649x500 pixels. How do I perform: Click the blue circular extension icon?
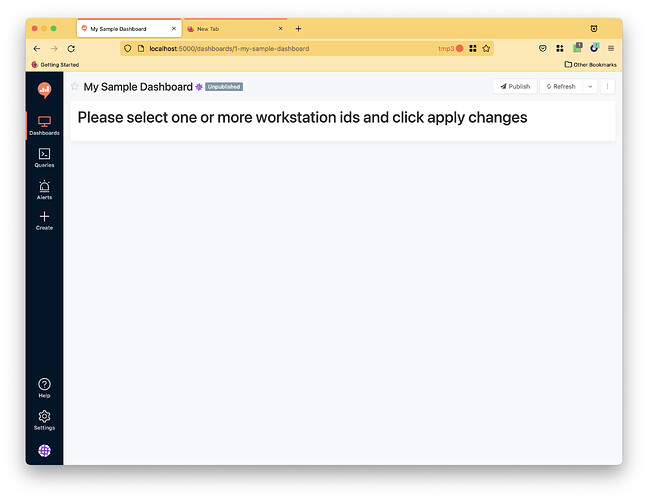594,48
